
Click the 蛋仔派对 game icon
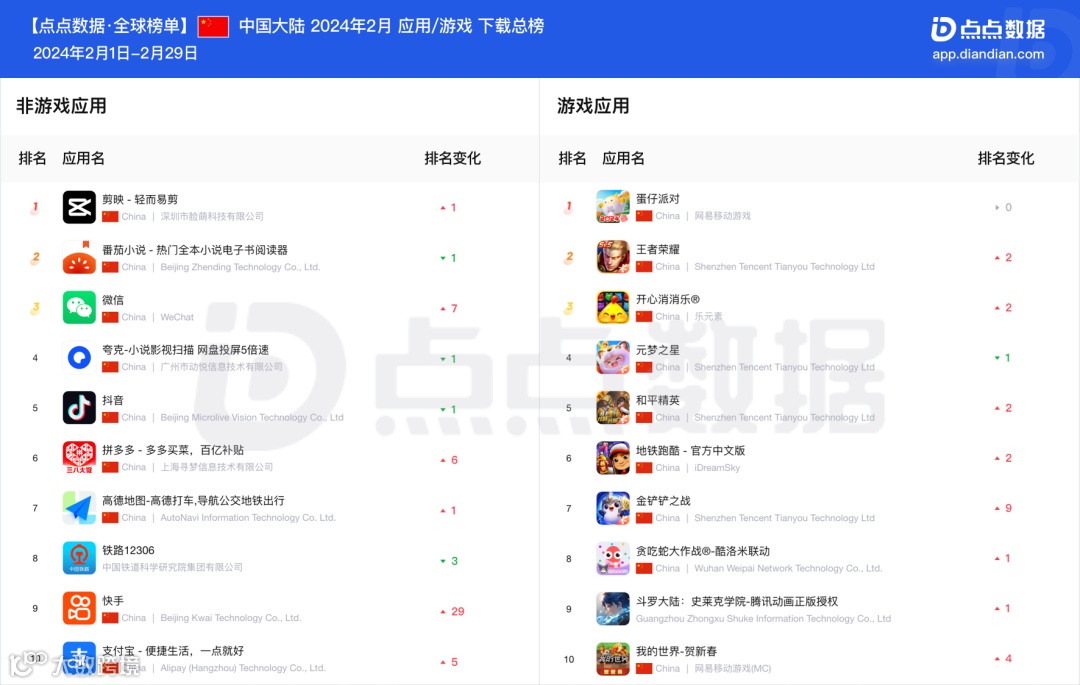(613, 207)
